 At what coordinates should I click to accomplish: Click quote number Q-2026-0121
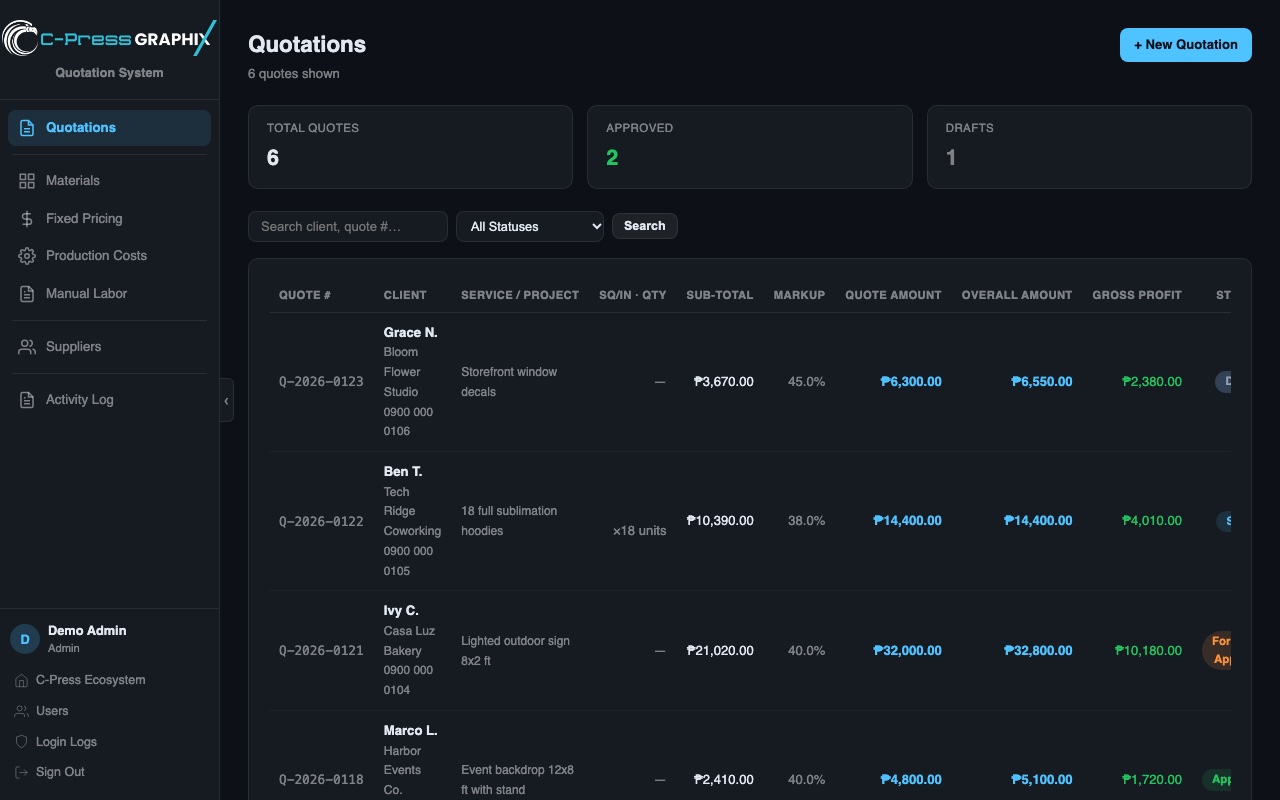click(321, 651)
